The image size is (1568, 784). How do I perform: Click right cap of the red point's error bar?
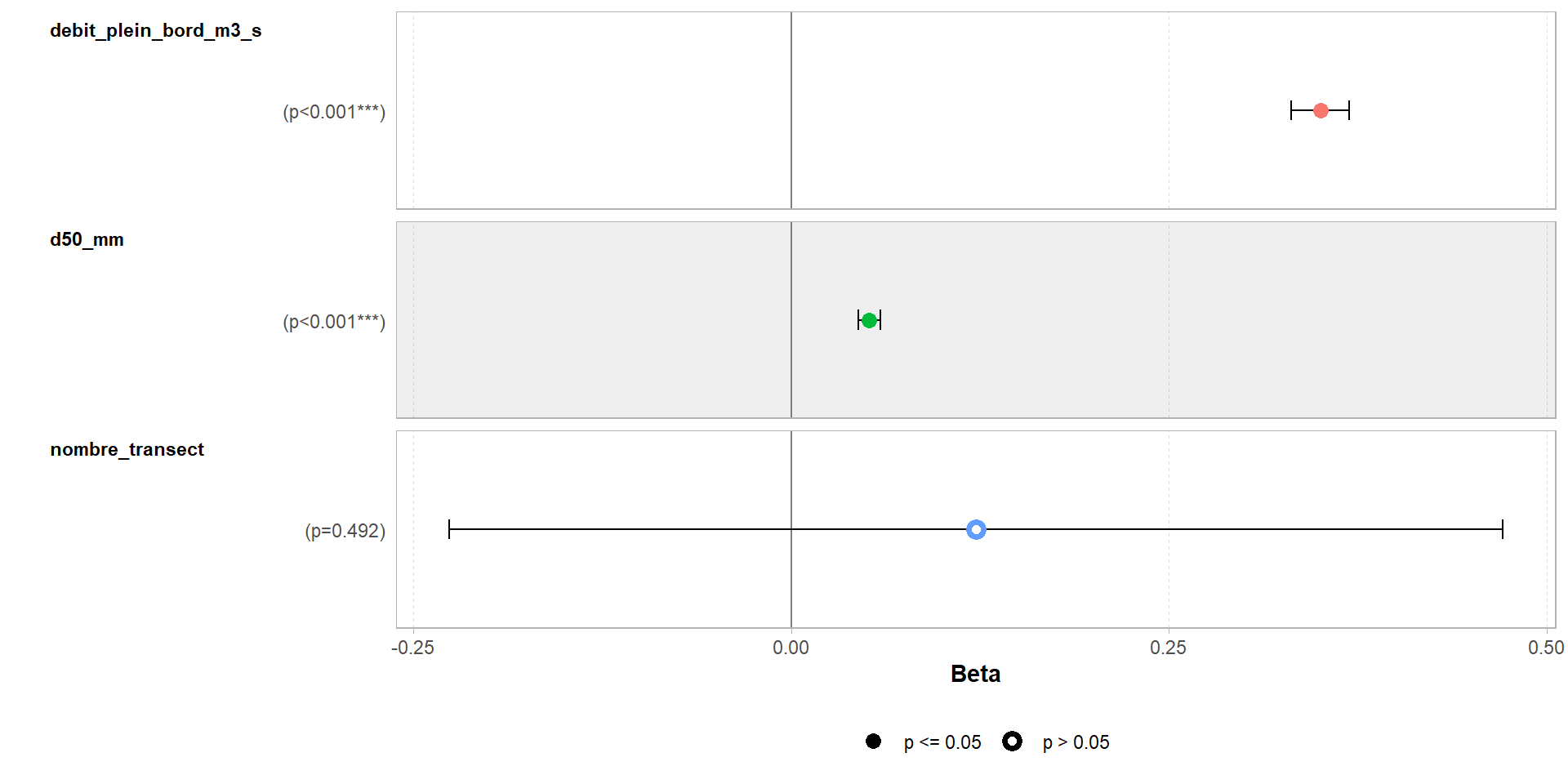point(1349,110)
